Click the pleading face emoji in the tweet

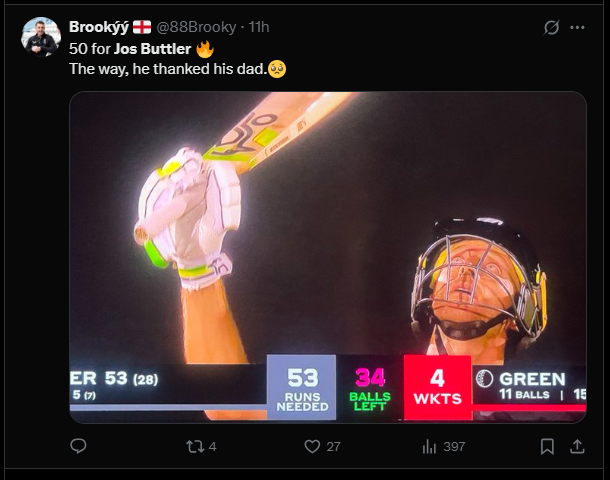[278, 69]
